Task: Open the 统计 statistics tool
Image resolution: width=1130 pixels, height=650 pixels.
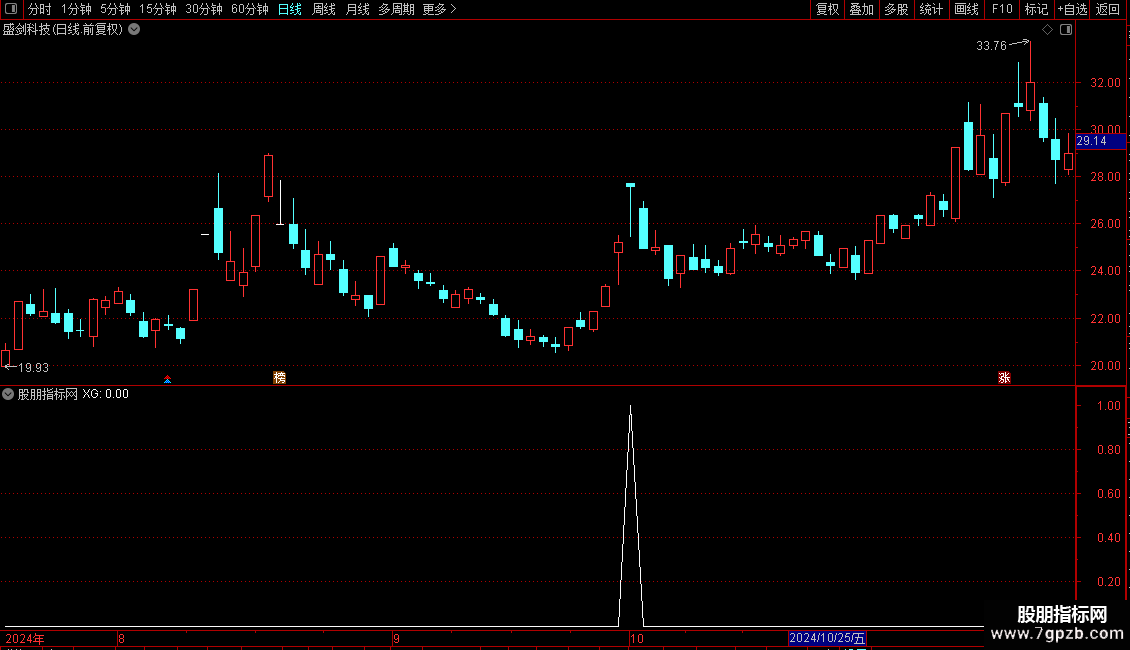Action: pos(931,9)
